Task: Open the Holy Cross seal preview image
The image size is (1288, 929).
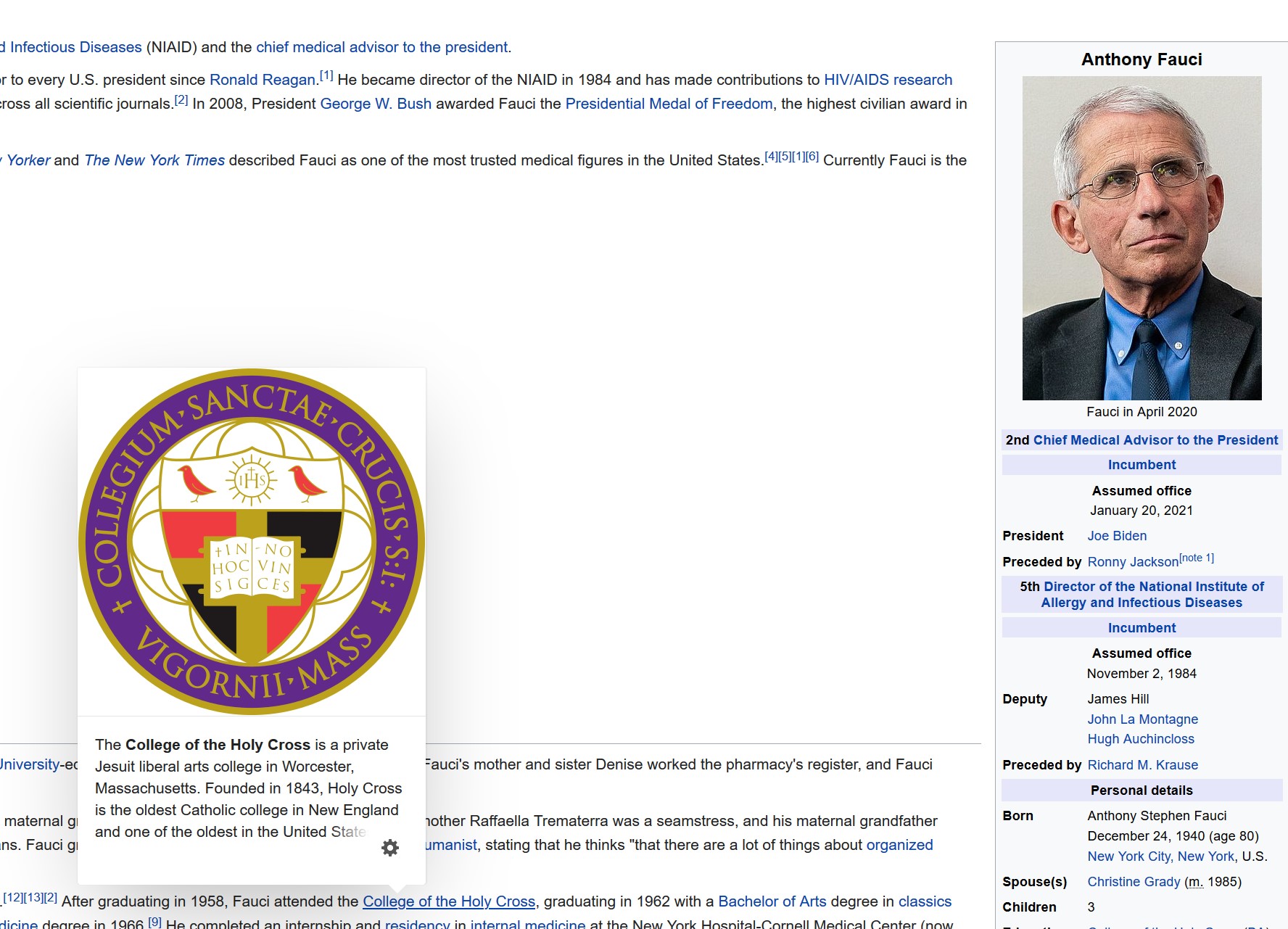Action: [252, 542]
